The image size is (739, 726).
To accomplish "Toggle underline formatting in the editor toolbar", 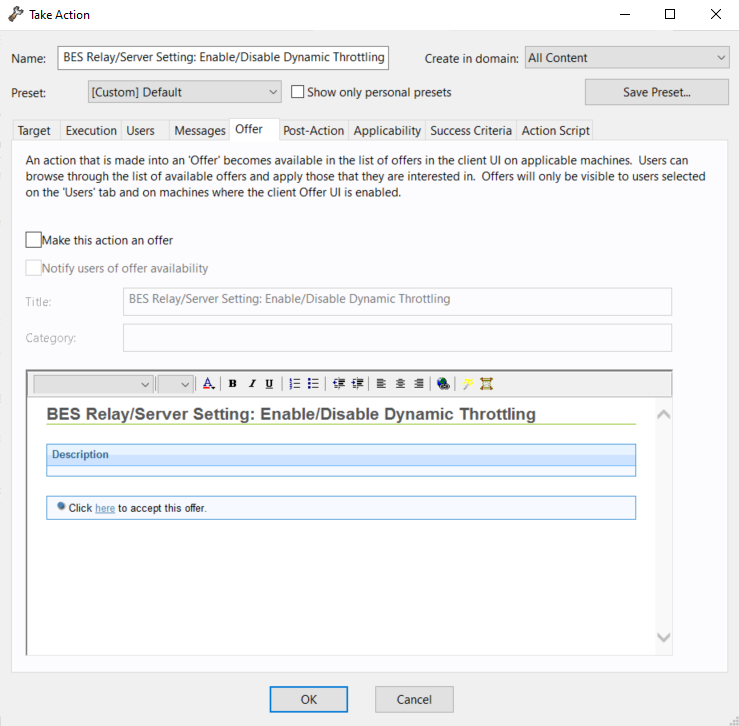I will (269, 384).
